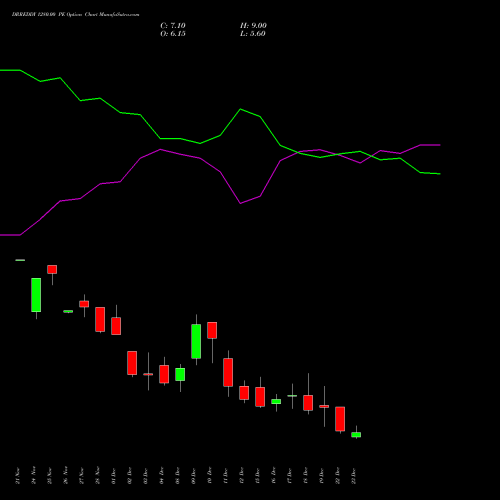Click the low value L: 5.60
The width and height of the screenshot is (500, 500).
click(253, 34)
